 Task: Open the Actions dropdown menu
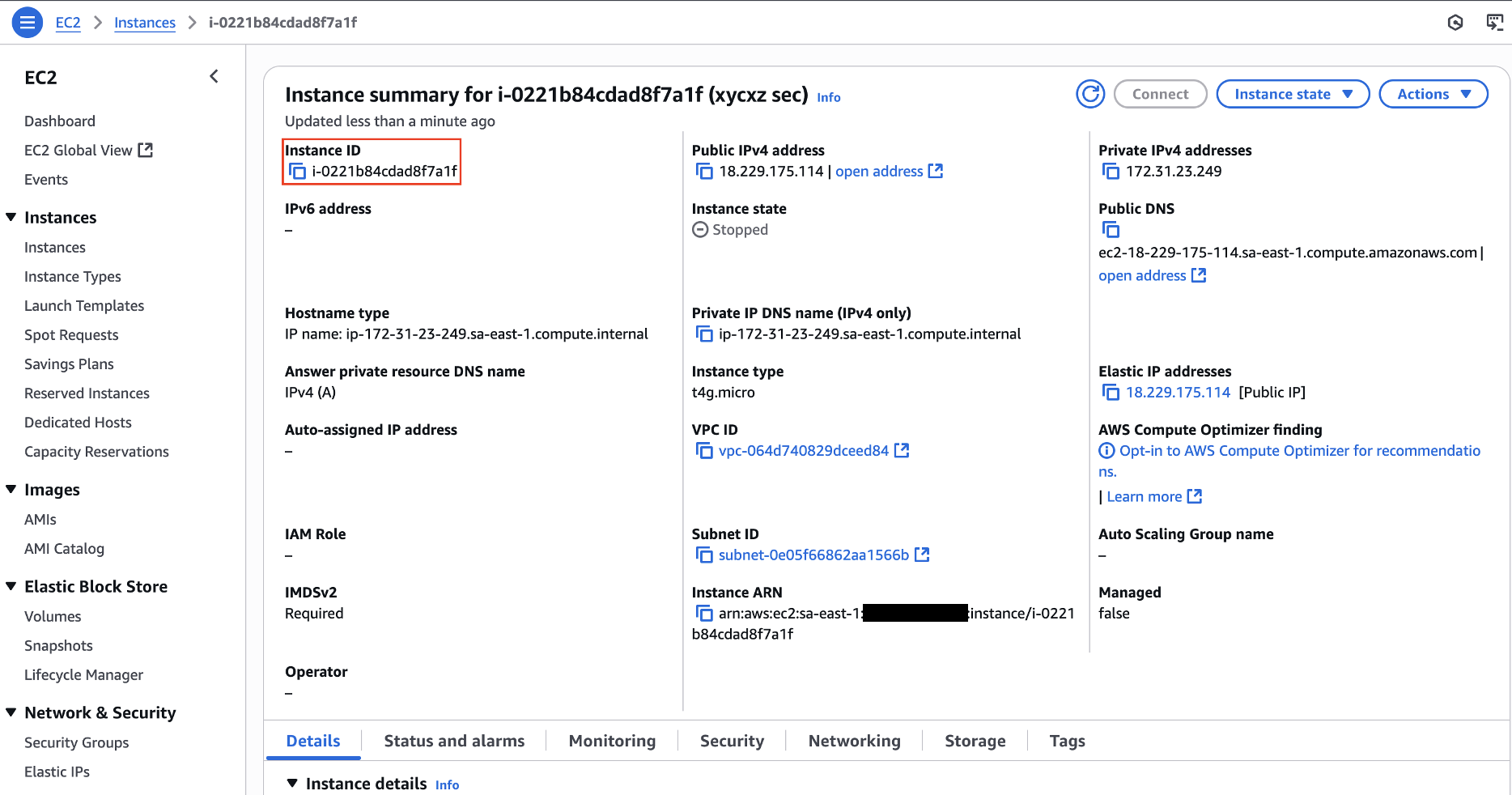click(1433, 94)
